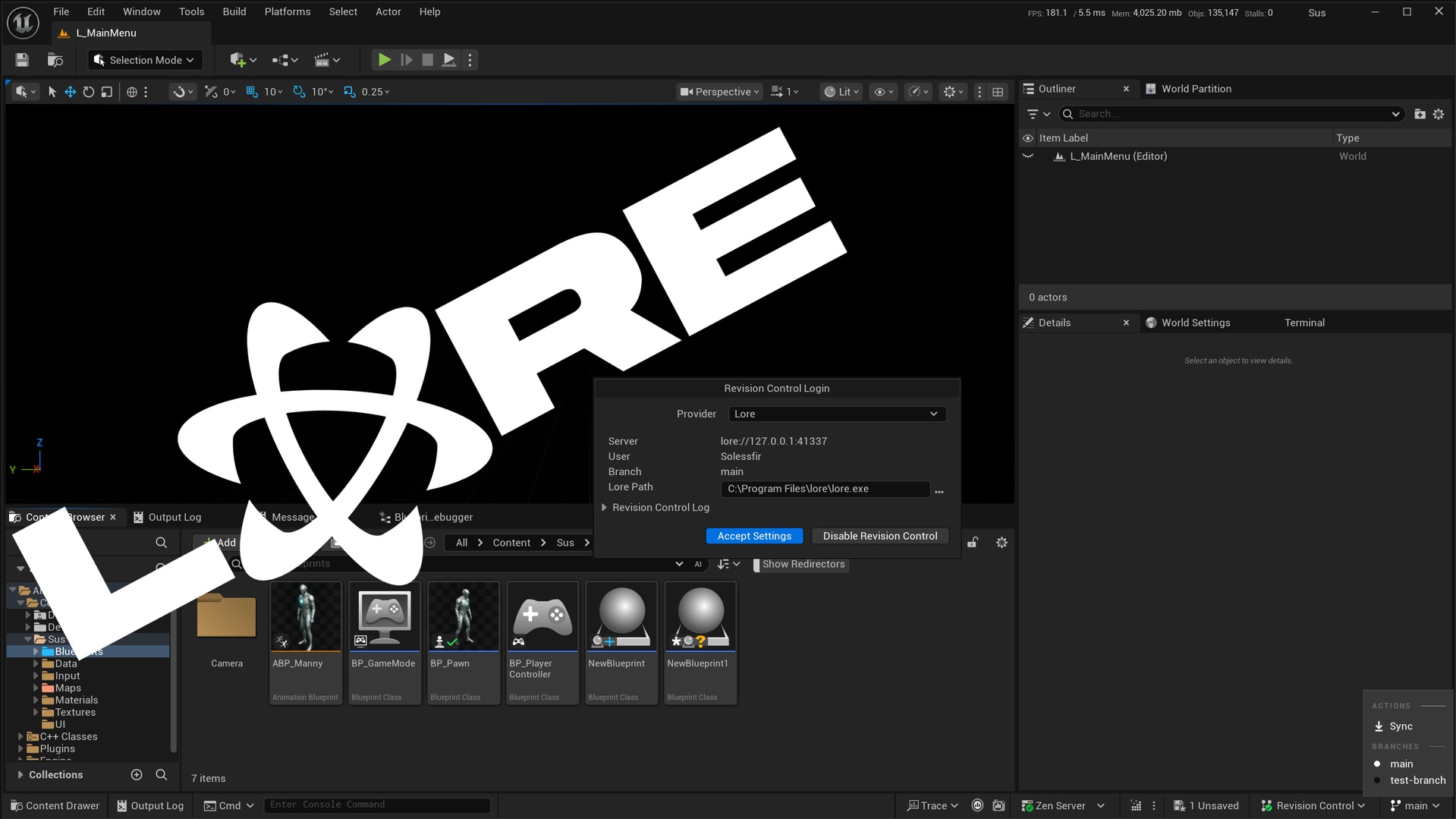The width and height of the screenshot is (1456, 819).
Task: Open the Build menu
Action: pos(234,11)
